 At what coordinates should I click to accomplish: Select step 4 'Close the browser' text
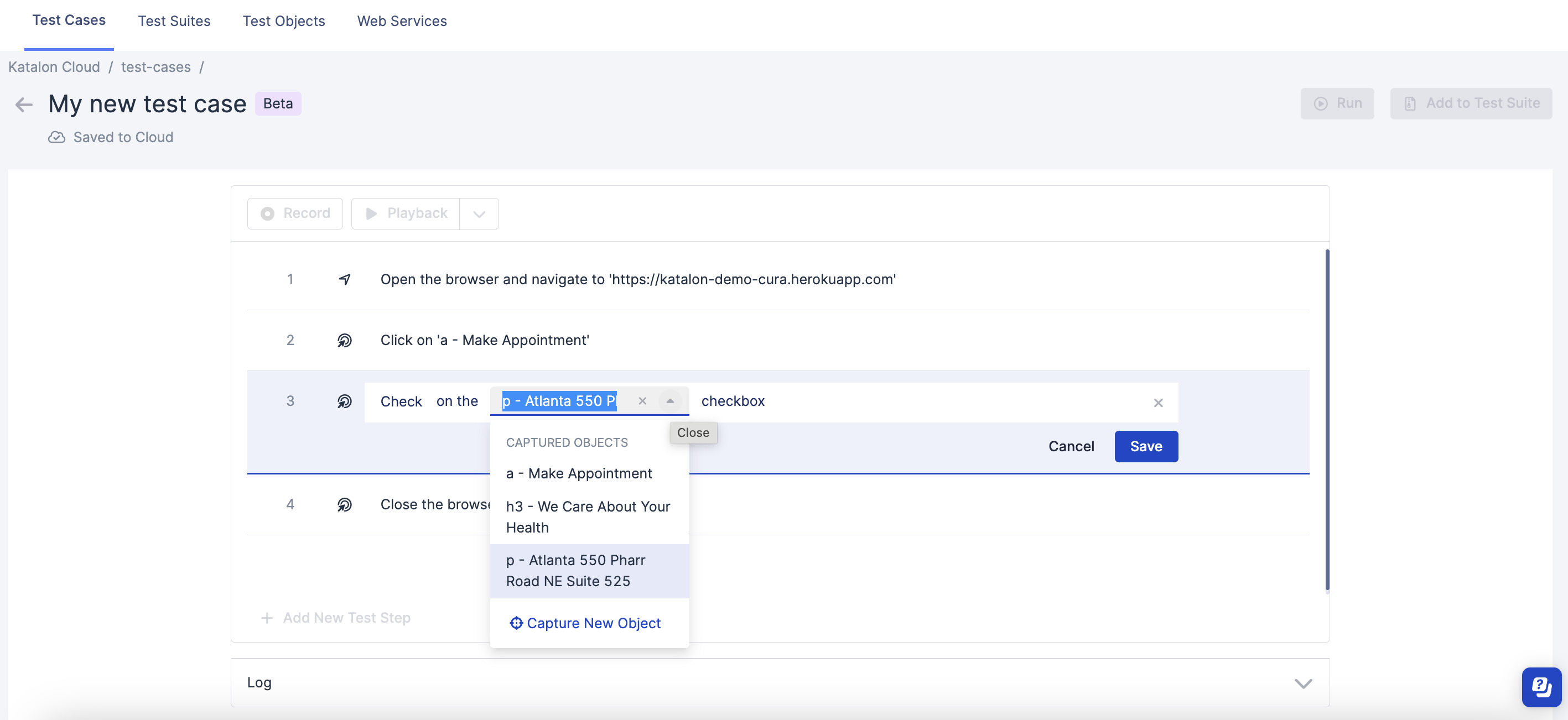(x=435, y=504)
